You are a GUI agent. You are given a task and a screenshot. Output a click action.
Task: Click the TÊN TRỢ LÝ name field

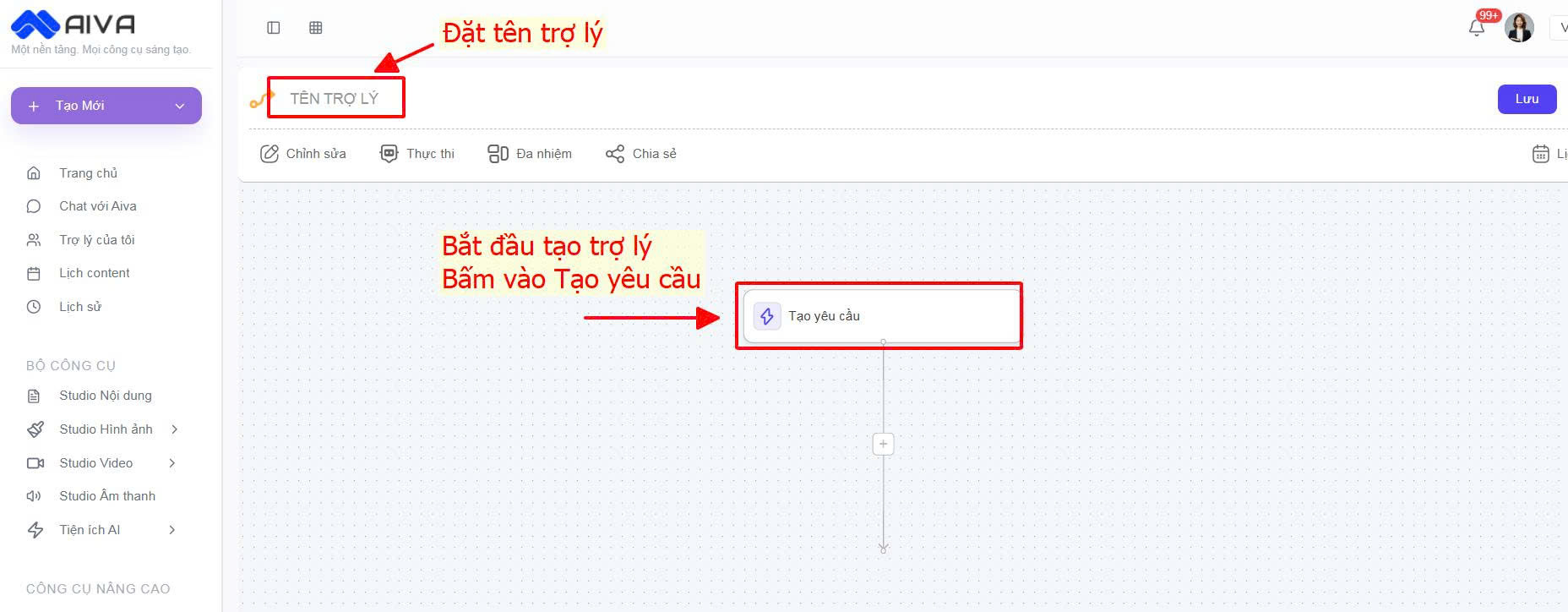pos(335,99)
